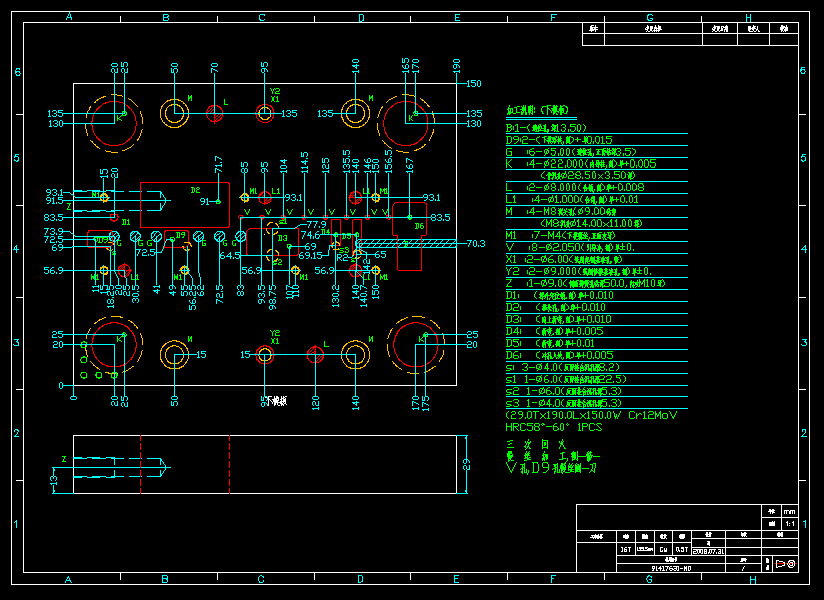The height and width of the screenshot is (600, 824).
Task: Click legend row Y2 2-ø9.000
Action: [579, 272]
